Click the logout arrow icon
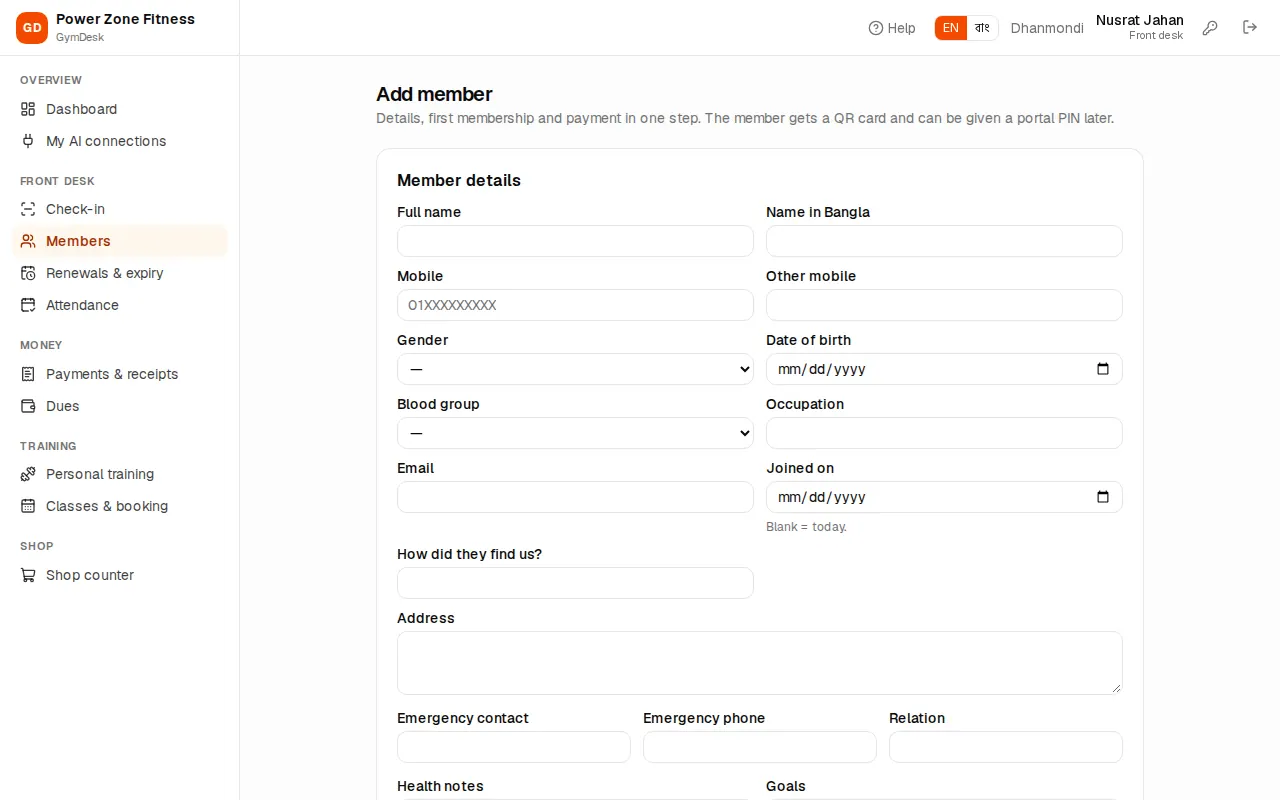This screenshot has width=1280, height=800. [x=1250, y=28]
